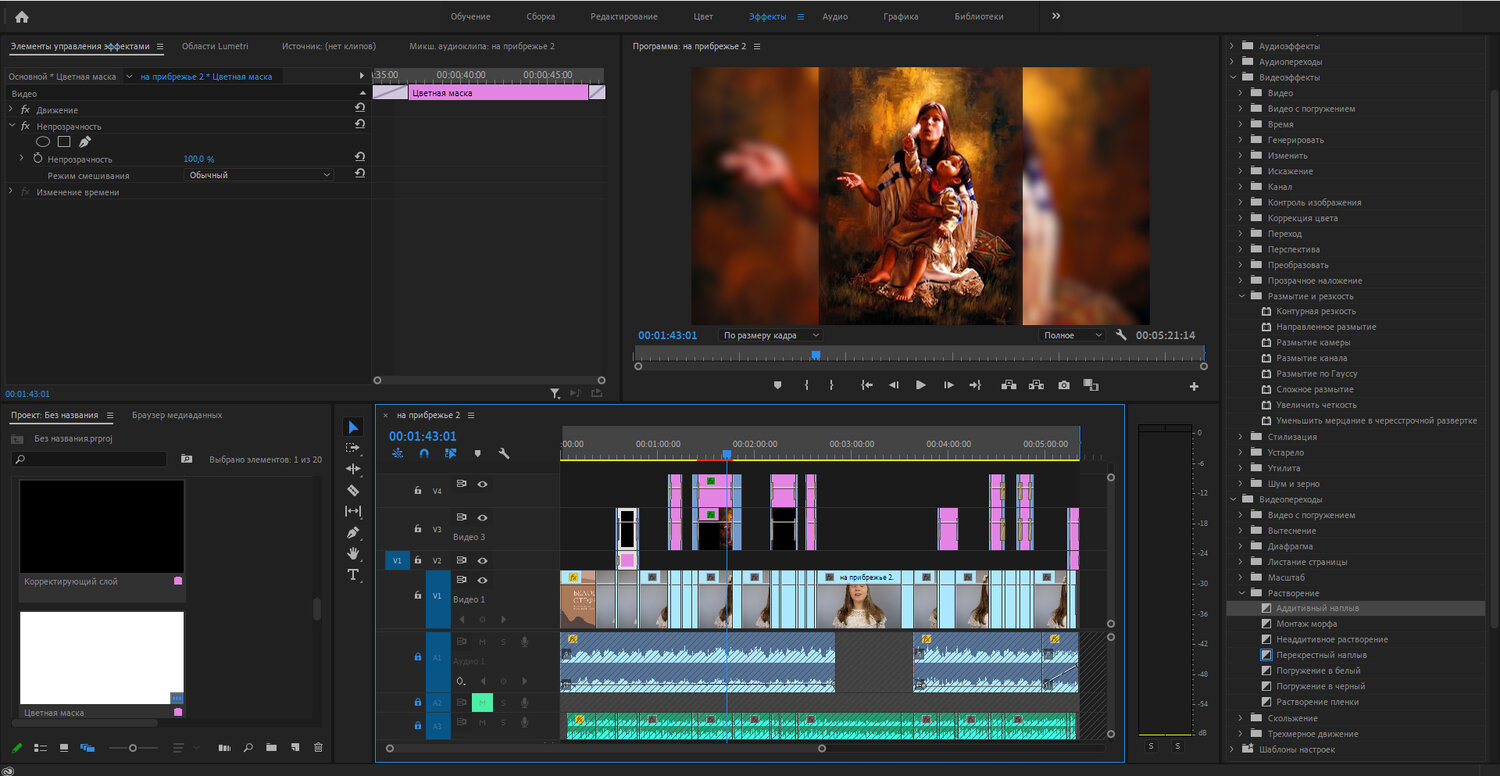
Task: Switch to the Аудио workspace
Action: click(x=835, y=17)
